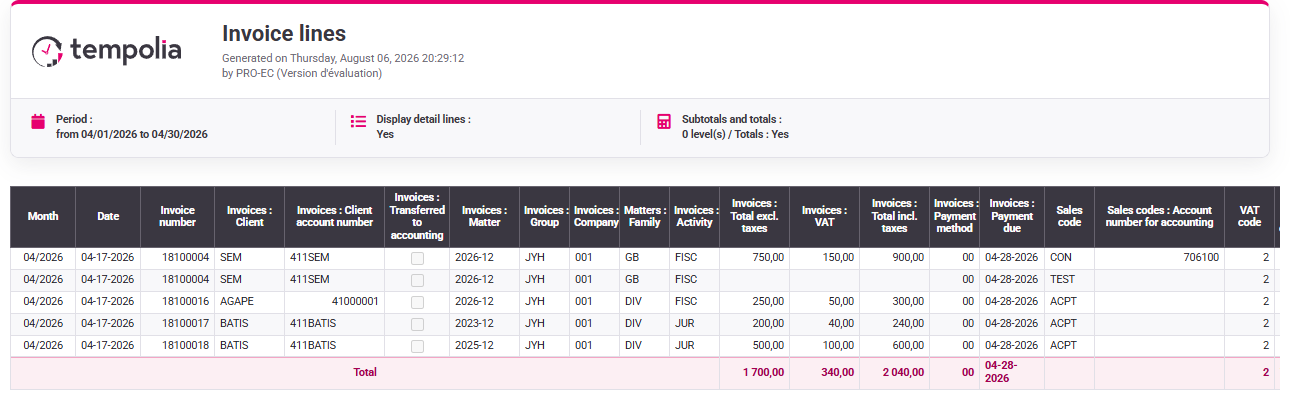This screenshot has width=1290, height=400.
Task: Click the AGAPE client cell
Action: pyautogui.click(x=250, y=302)
